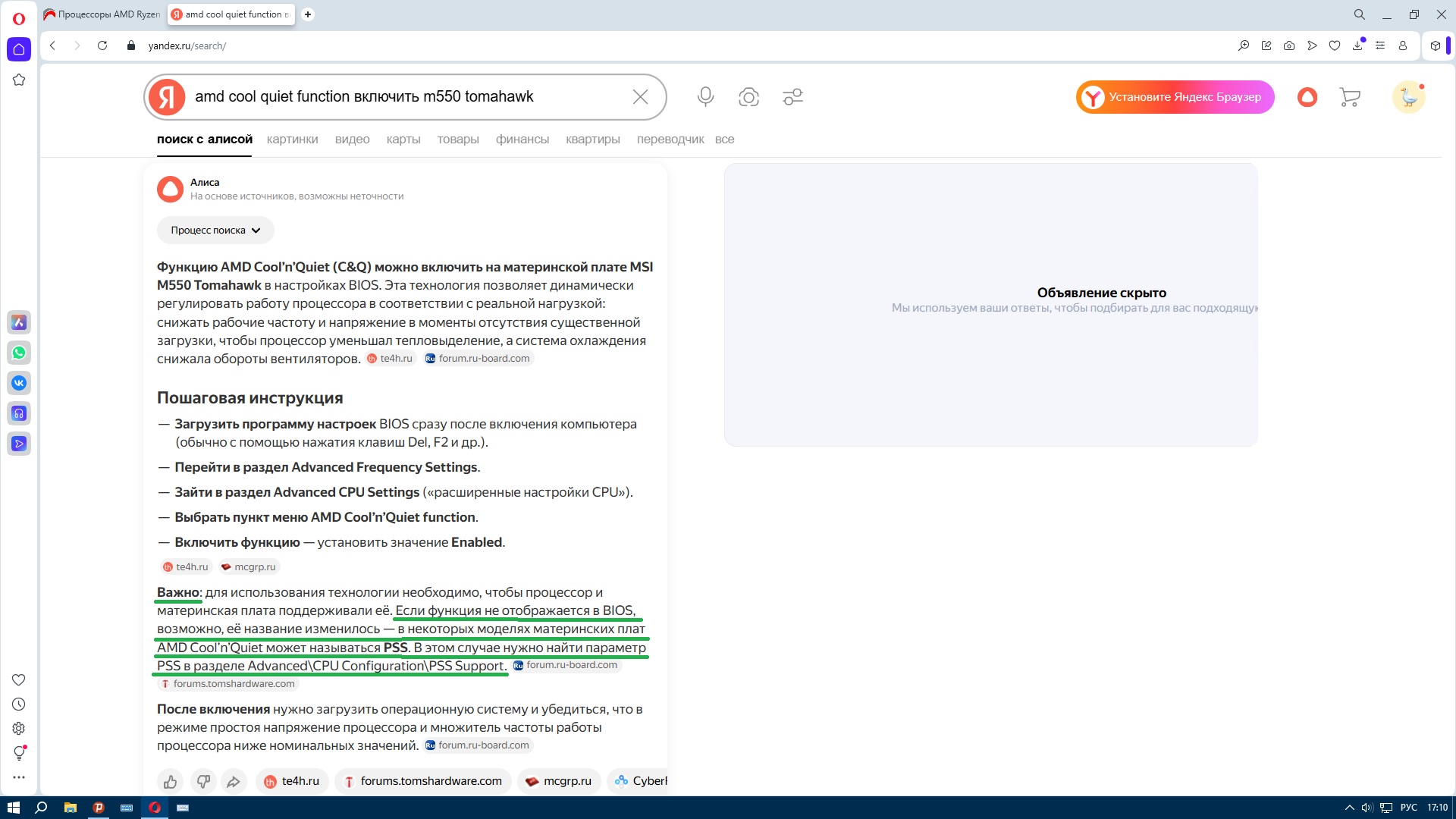Open WhatsApp in Opera sidebar
The width and height of the screenshot is (1456, 819).
(19, 353)
